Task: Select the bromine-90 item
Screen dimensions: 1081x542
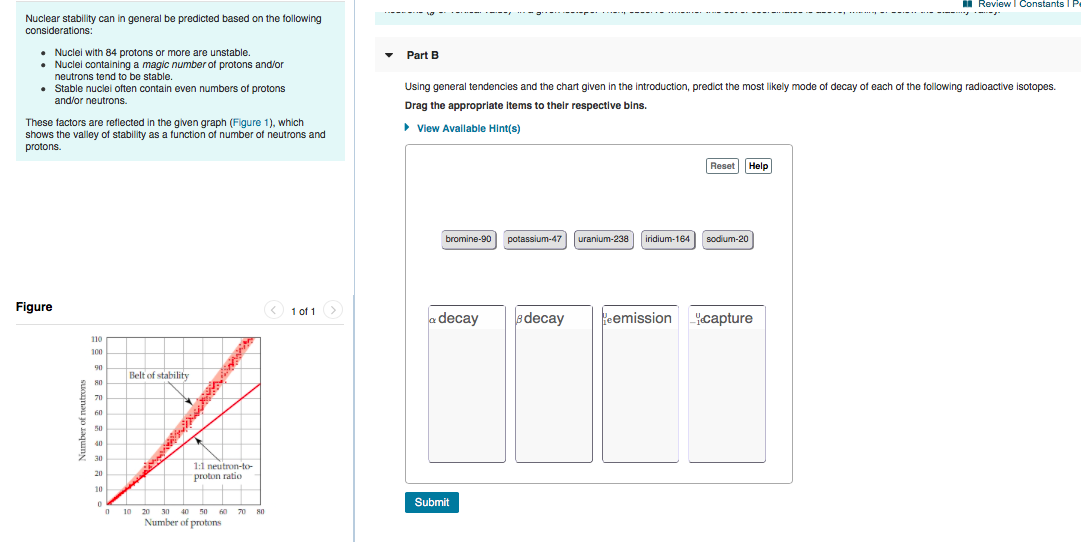Action: [468, 239]
